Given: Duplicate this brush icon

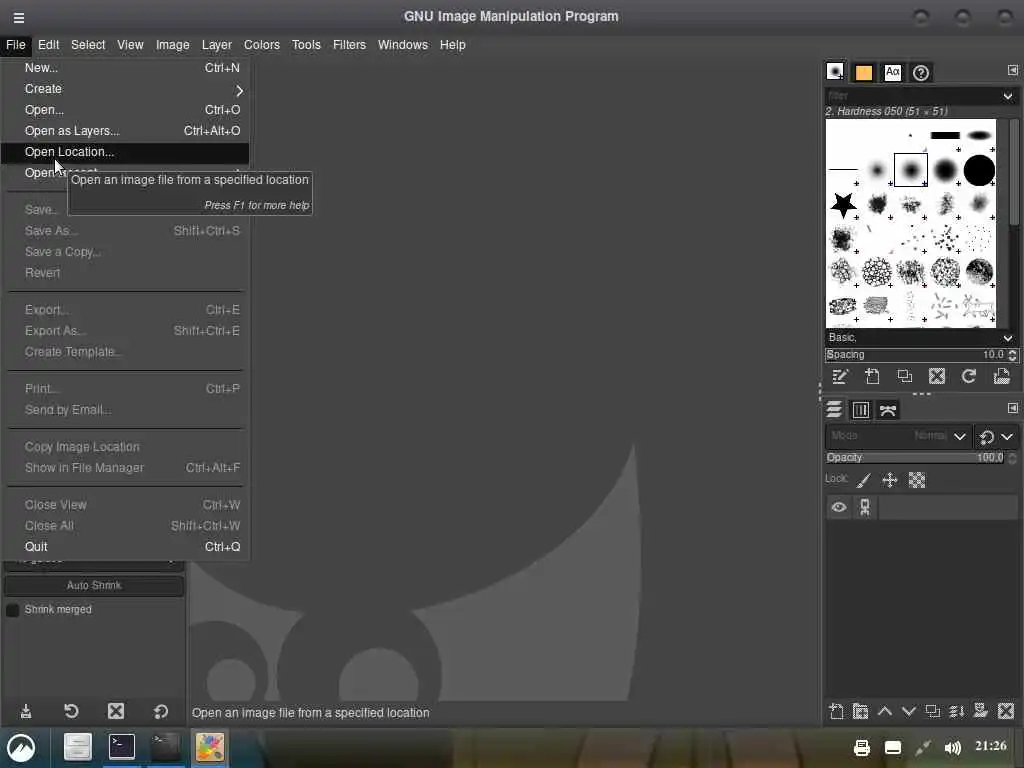Looking at the screenshot, I should [904, 376].
